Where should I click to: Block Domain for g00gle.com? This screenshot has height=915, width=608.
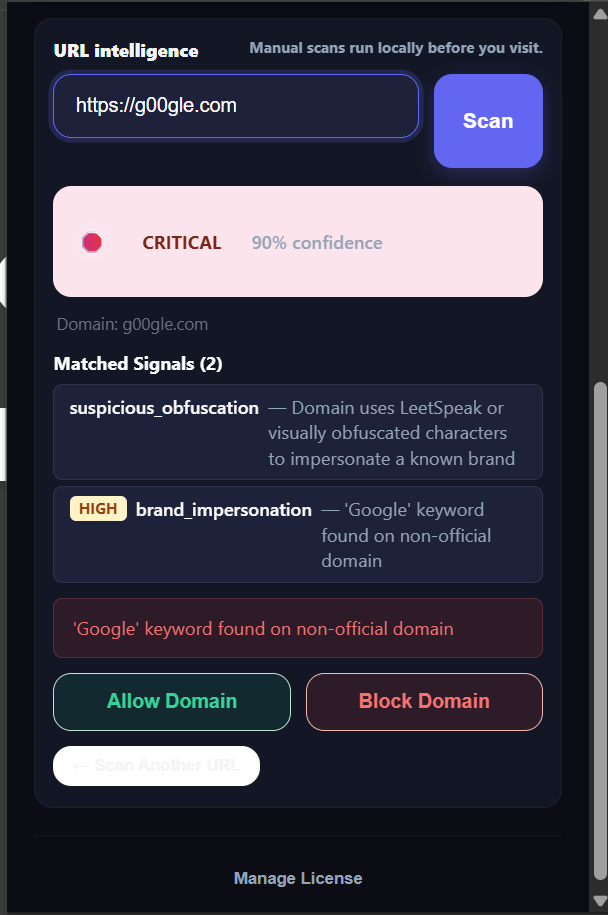pyautogui.click(x=424, y=701)
